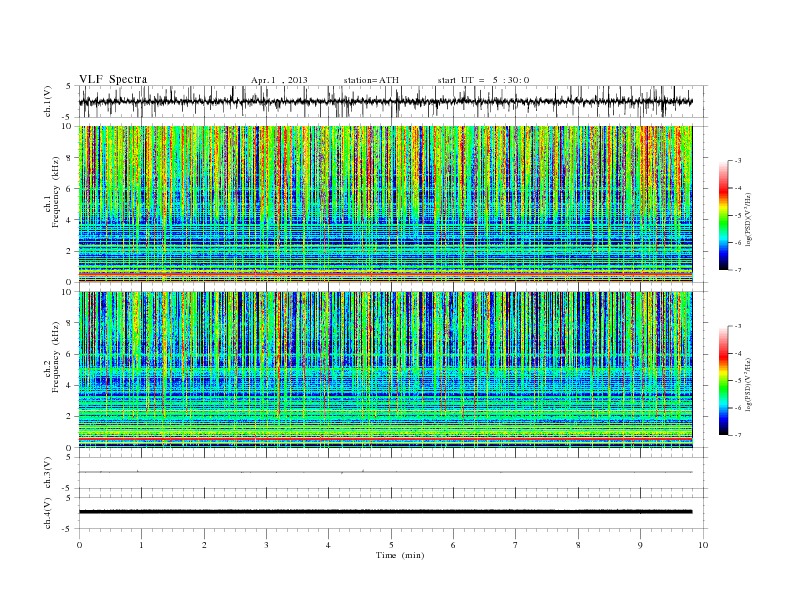Select the "ch.3(V)" axis label
Screen dimensions: 792x612
pos(48,473)
